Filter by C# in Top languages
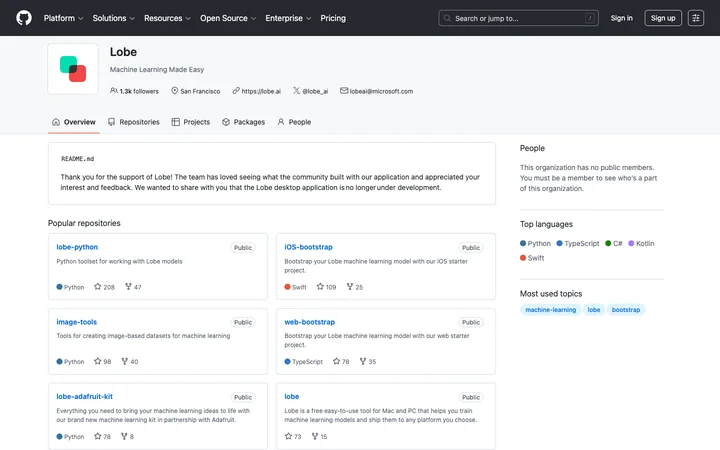 (x=613, y=243)
